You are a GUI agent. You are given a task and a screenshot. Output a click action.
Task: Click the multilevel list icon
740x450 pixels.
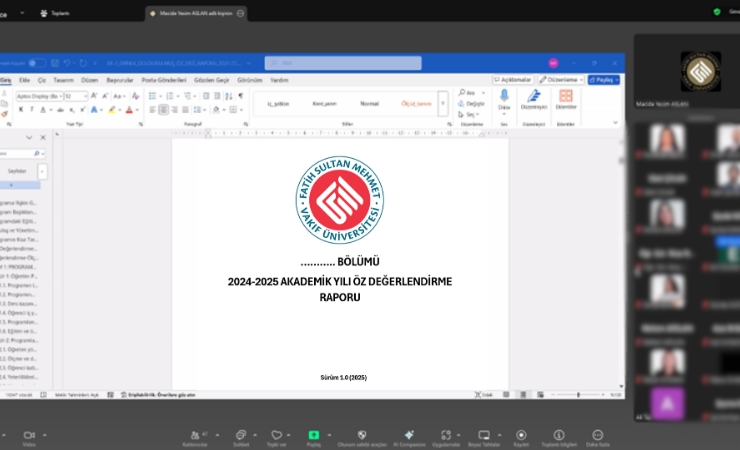click(187, 96)
